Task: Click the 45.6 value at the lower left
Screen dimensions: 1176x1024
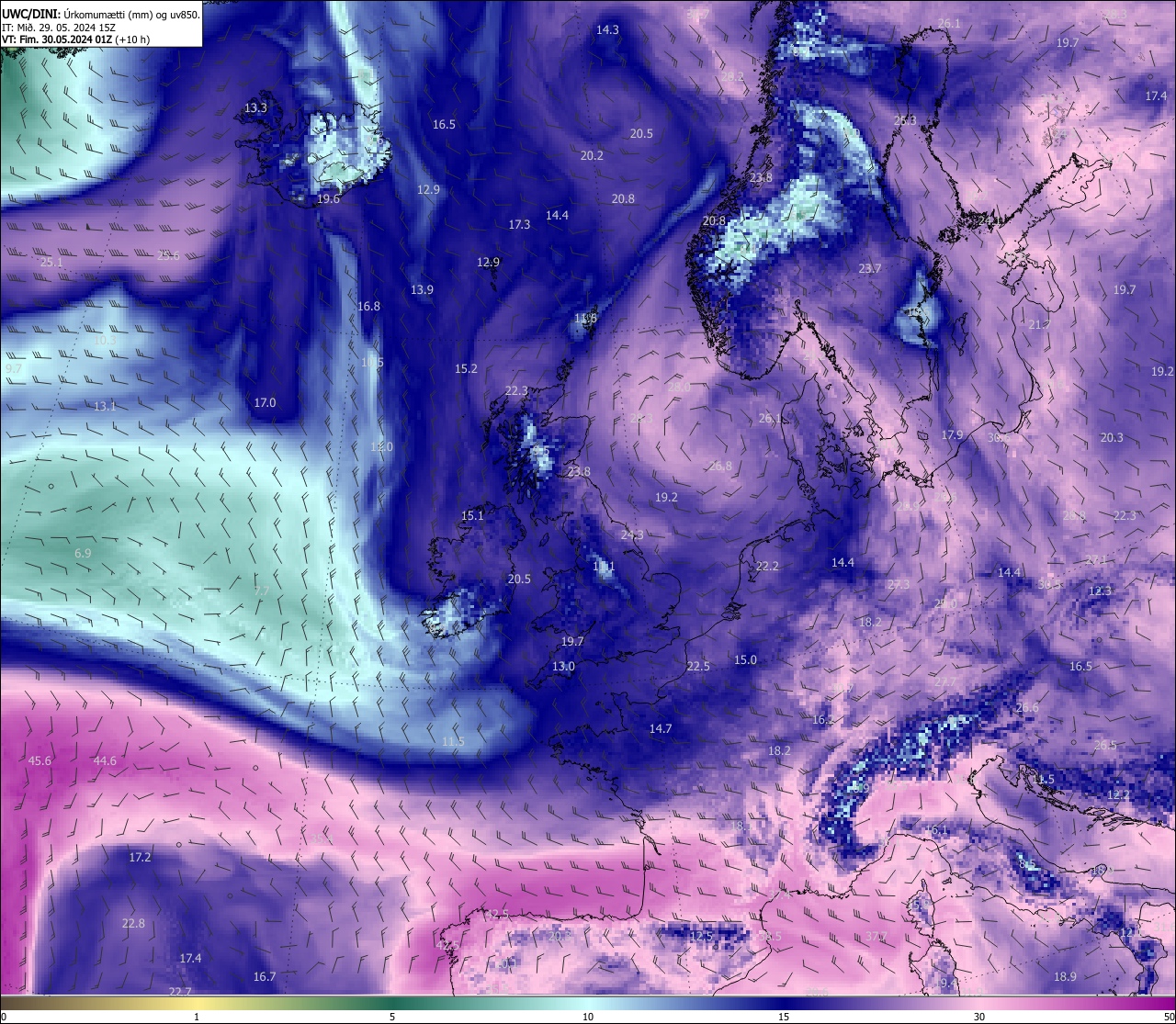Action: point(40,761)
